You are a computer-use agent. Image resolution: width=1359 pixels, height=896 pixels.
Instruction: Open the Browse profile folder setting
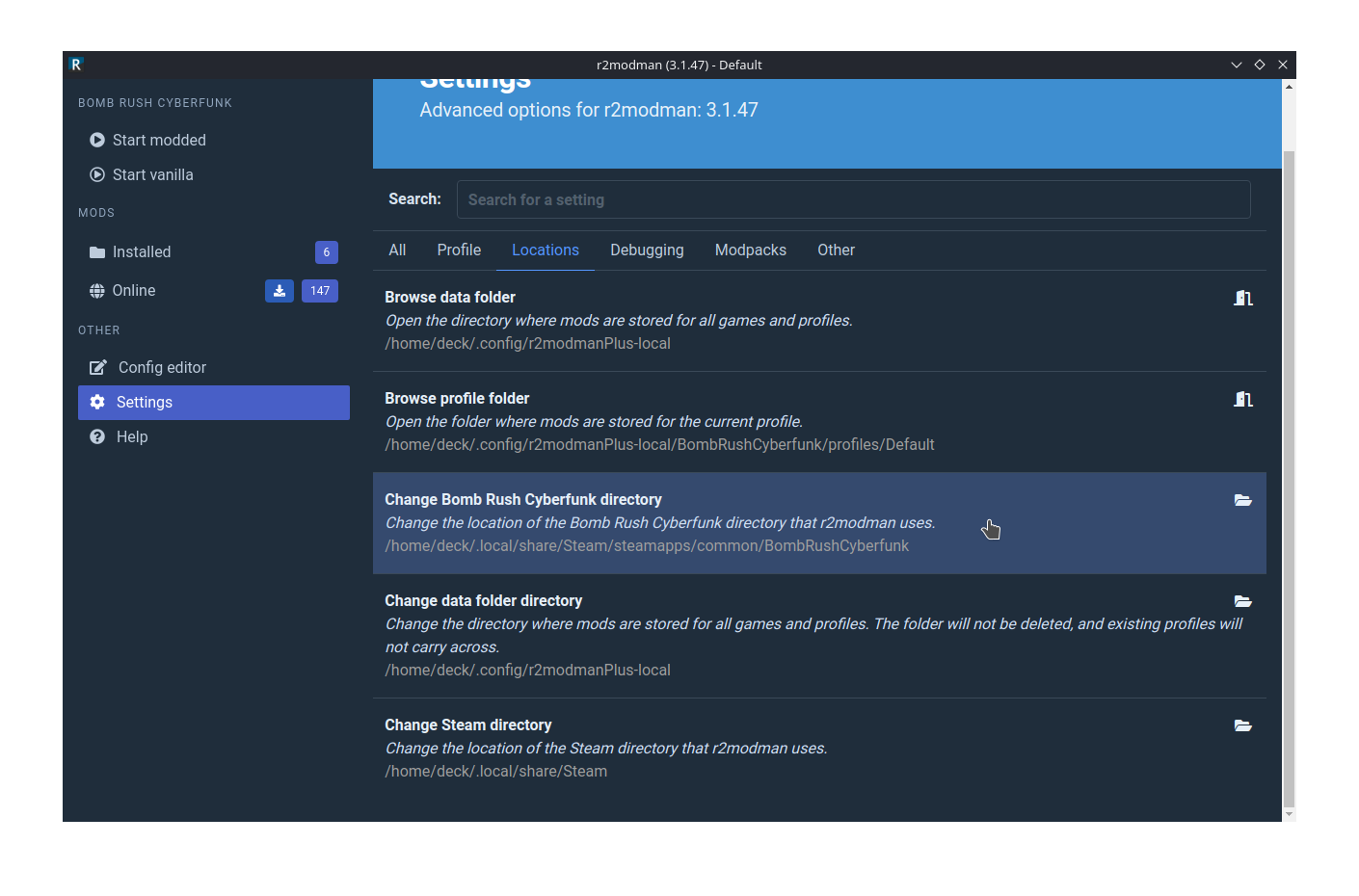coord(820,422)
